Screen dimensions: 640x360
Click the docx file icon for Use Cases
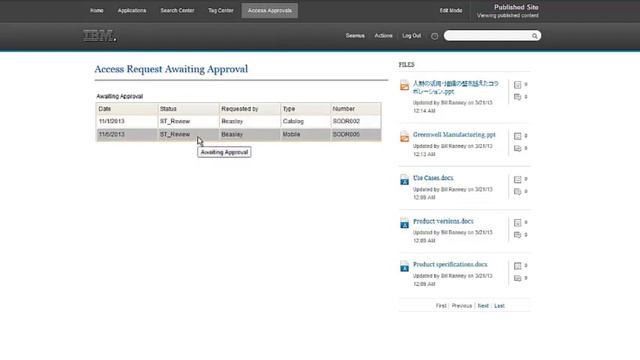[404, 180]
